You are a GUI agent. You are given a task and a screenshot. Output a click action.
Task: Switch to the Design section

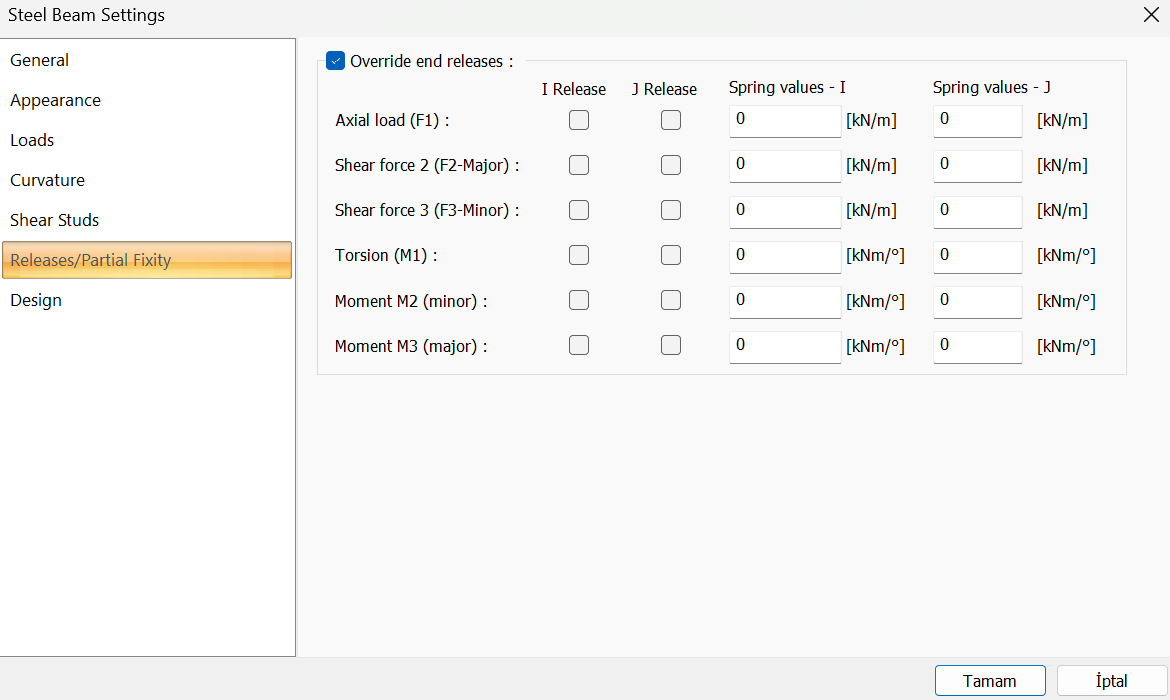[x=36, y=300]
